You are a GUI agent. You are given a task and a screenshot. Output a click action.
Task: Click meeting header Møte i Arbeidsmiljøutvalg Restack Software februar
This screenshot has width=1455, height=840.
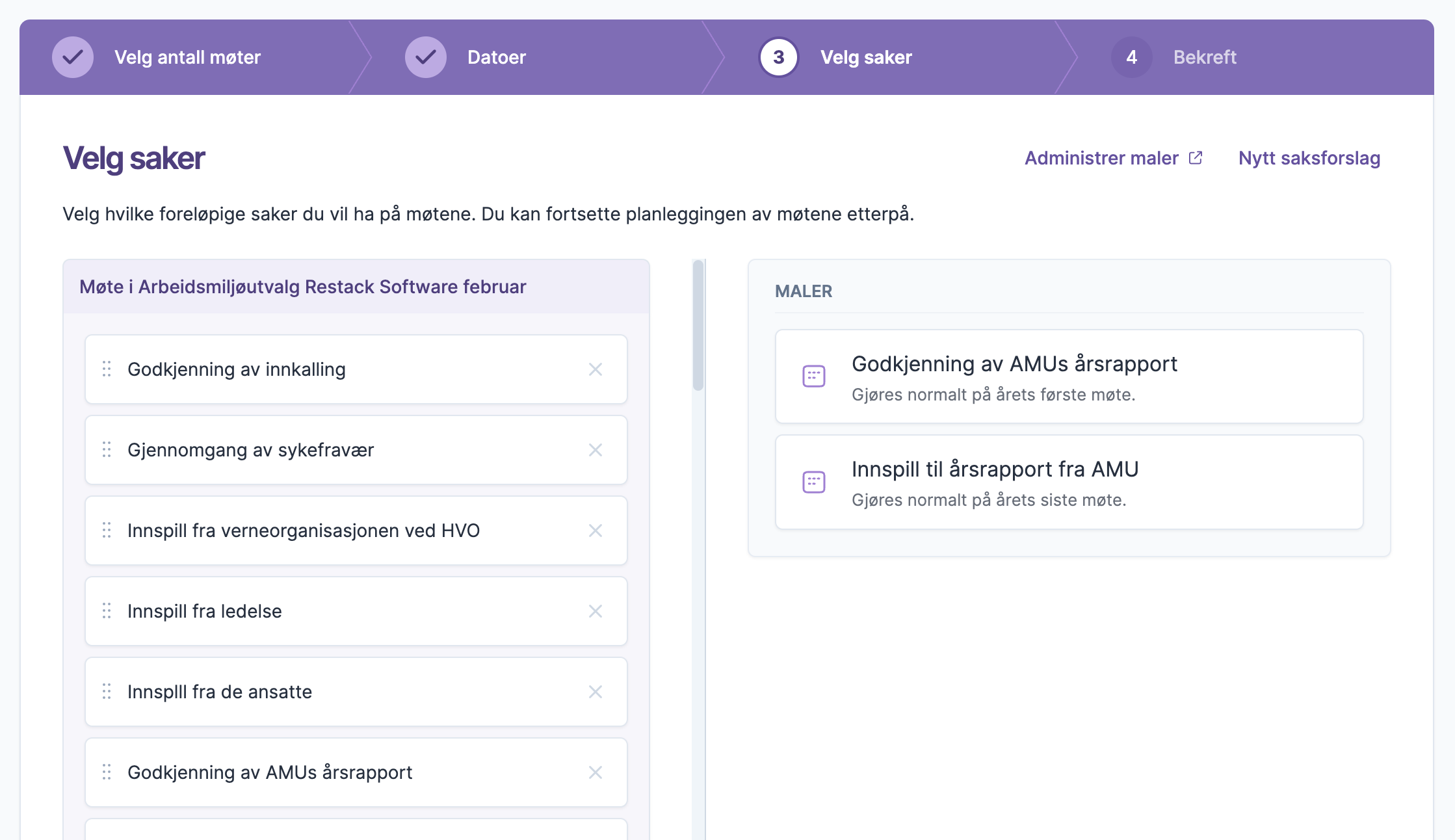click(303, 287)
